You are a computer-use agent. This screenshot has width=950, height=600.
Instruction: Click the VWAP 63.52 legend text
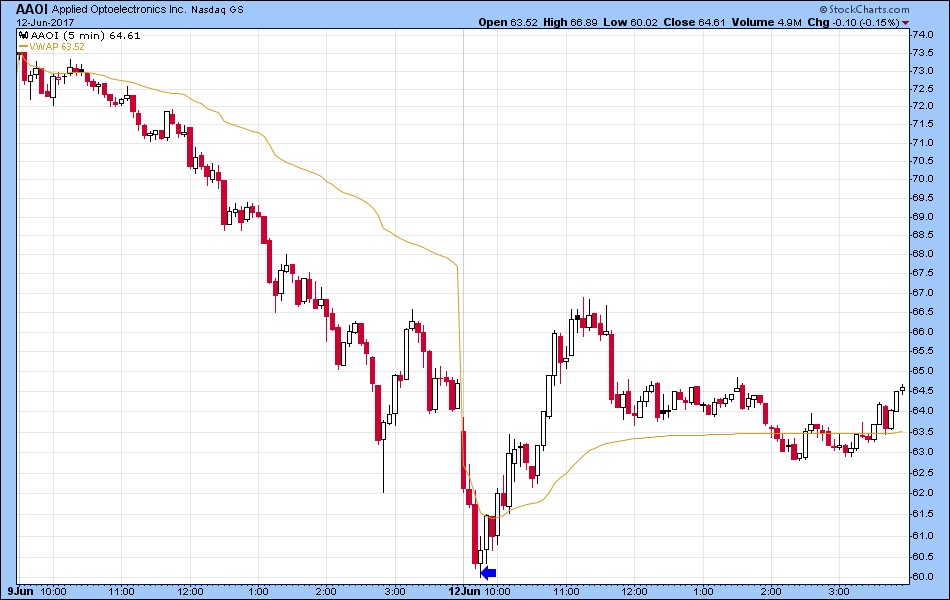pyautogui.click(x=57, y=47)
